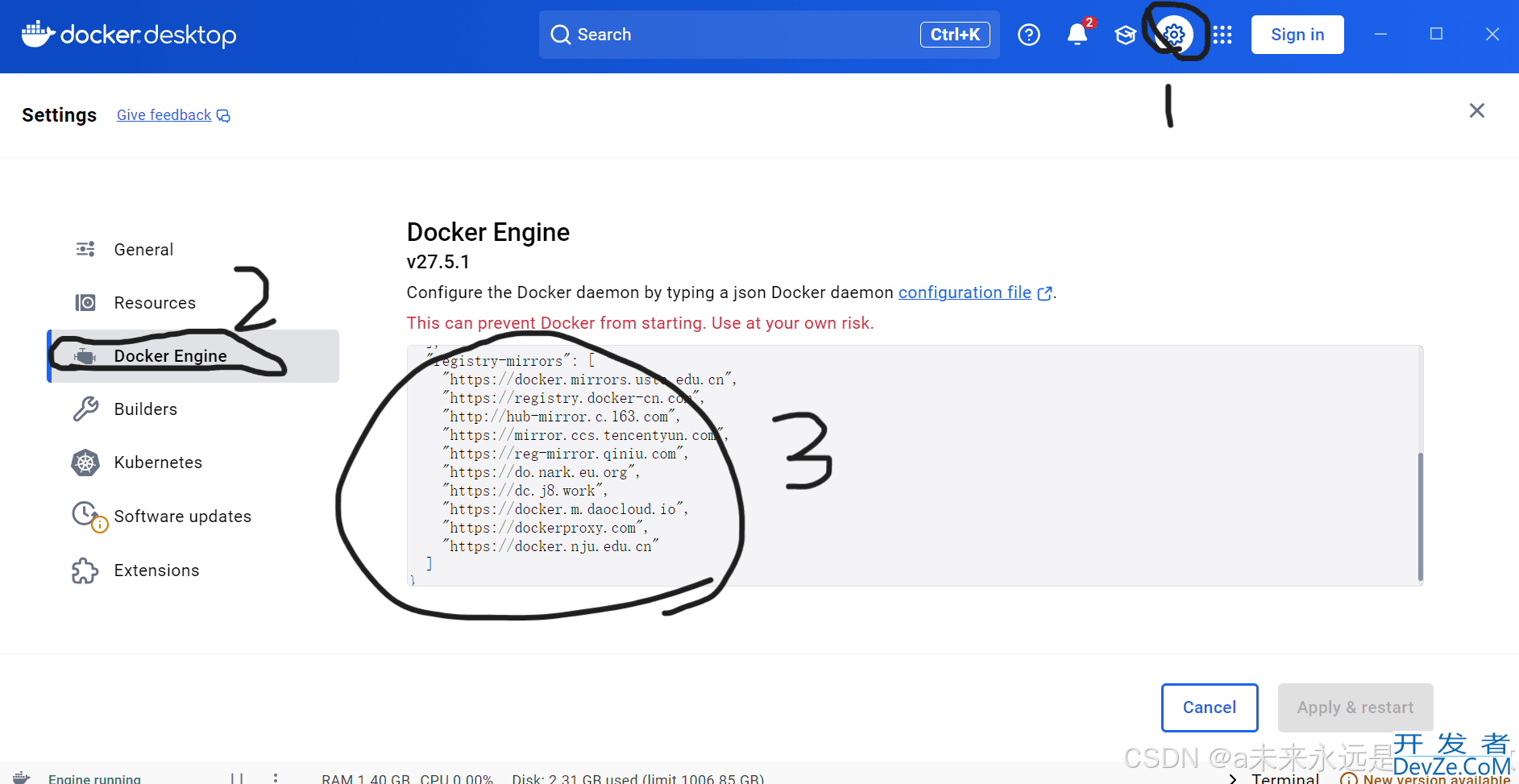The width and height of the screenshot is (1519, 784).
Task: Click the hub-mirror.c.163.com mirror line
Action: point(562,417)
